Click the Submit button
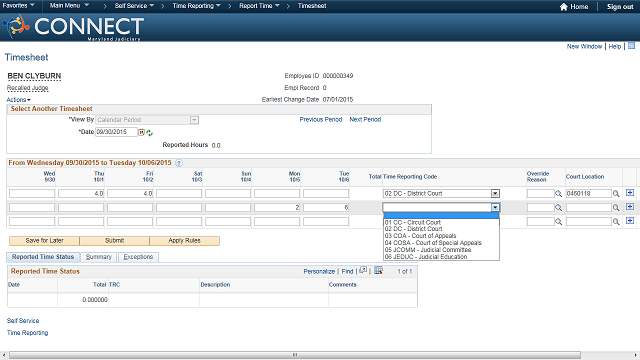This screenshot has width=640, height=360. 115,241
